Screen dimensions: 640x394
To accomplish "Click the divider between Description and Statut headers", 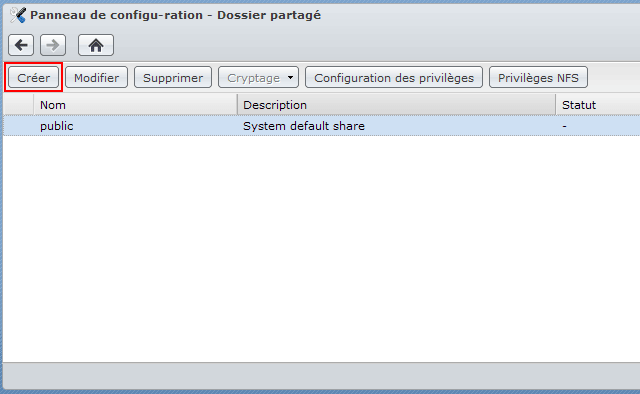I will click(x=556, y=105).
